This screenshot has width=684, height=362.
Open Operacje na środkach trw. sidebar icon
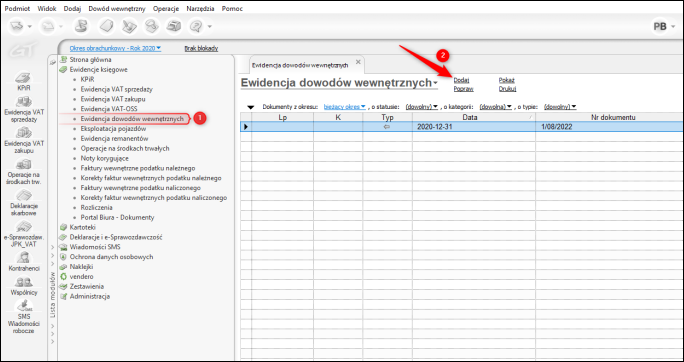[23, 164]
